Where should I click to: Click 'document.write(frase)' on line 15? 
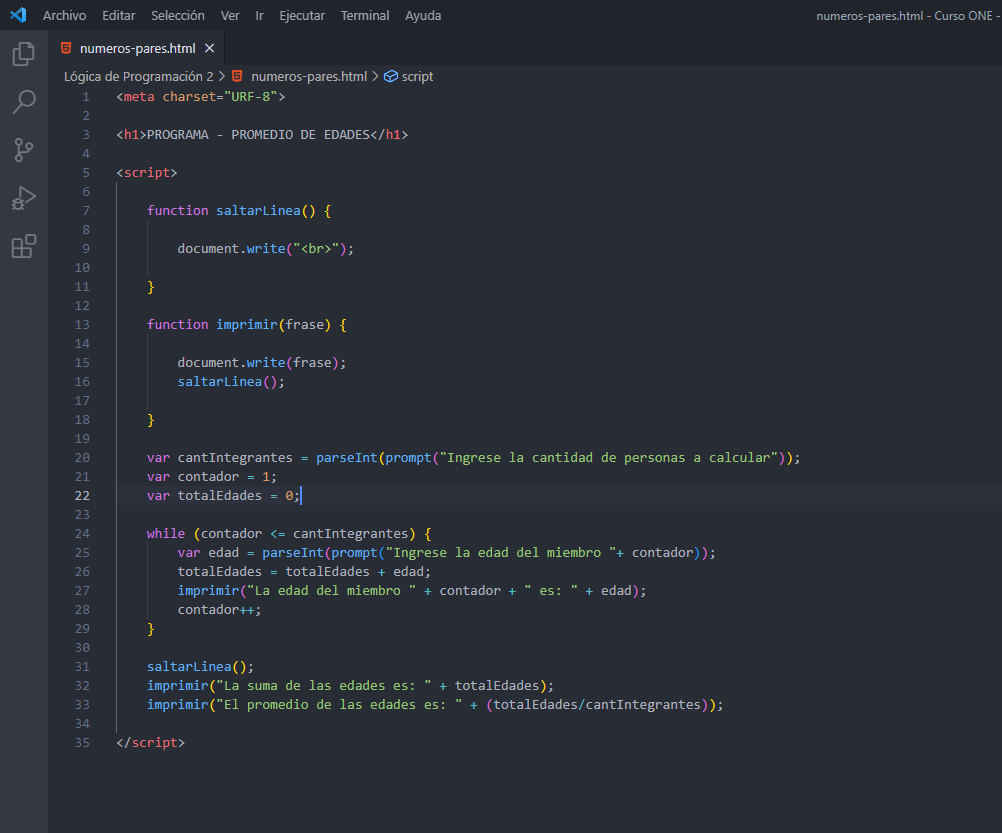pyautogui.click(x=258, y=362)
